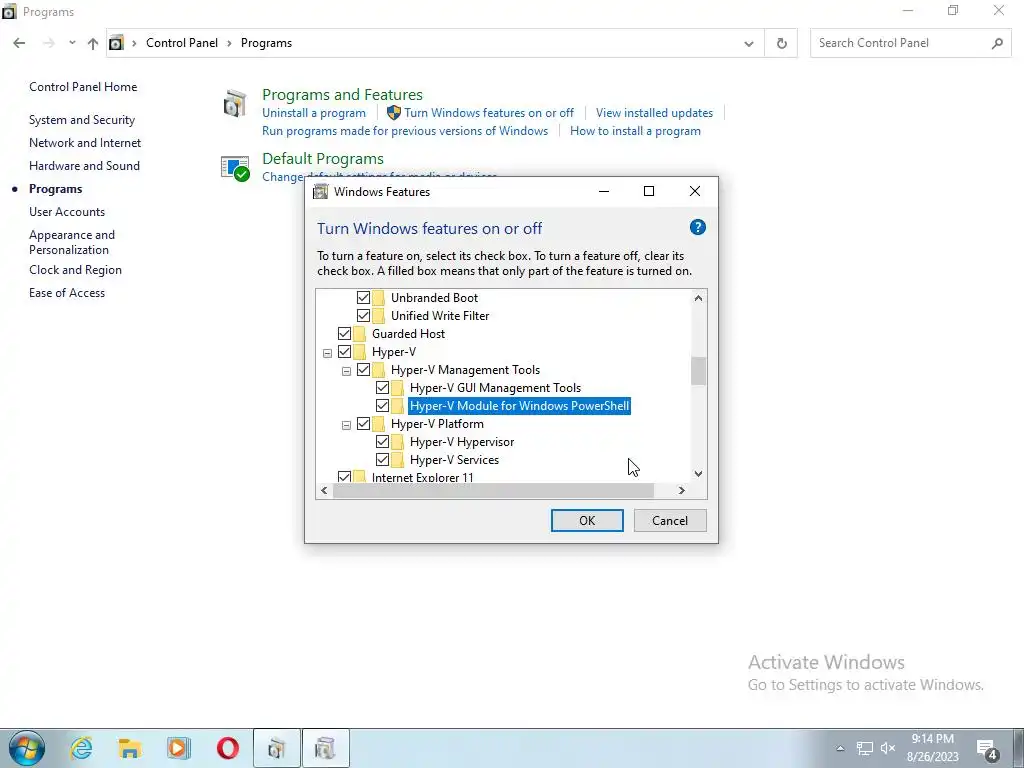Refresh the Control Panel address bar
Image resolution: width=1024 pixels, height=768 pixels.
point(781,43)
